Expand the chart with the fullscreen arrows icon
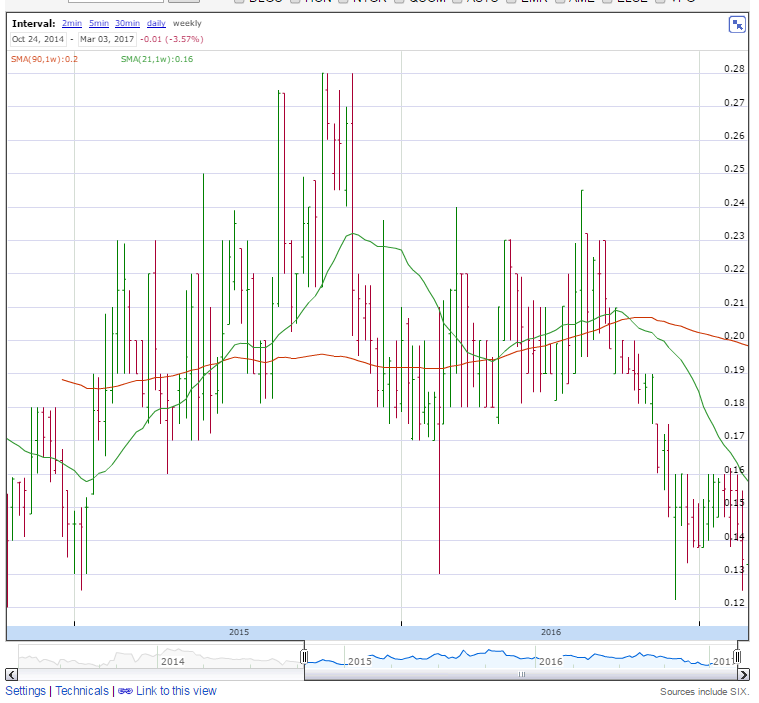The image size is (759, 703). click(737, 24)
